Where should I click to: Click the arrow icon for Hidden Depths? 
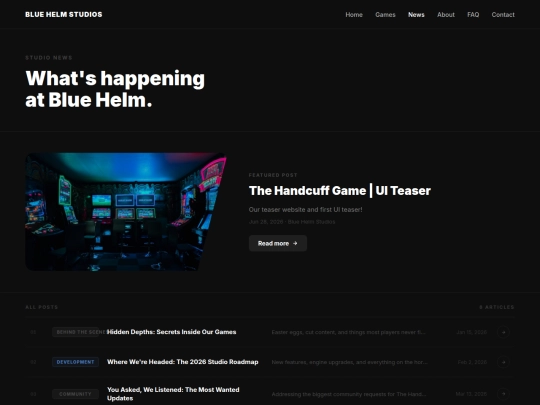503,332
